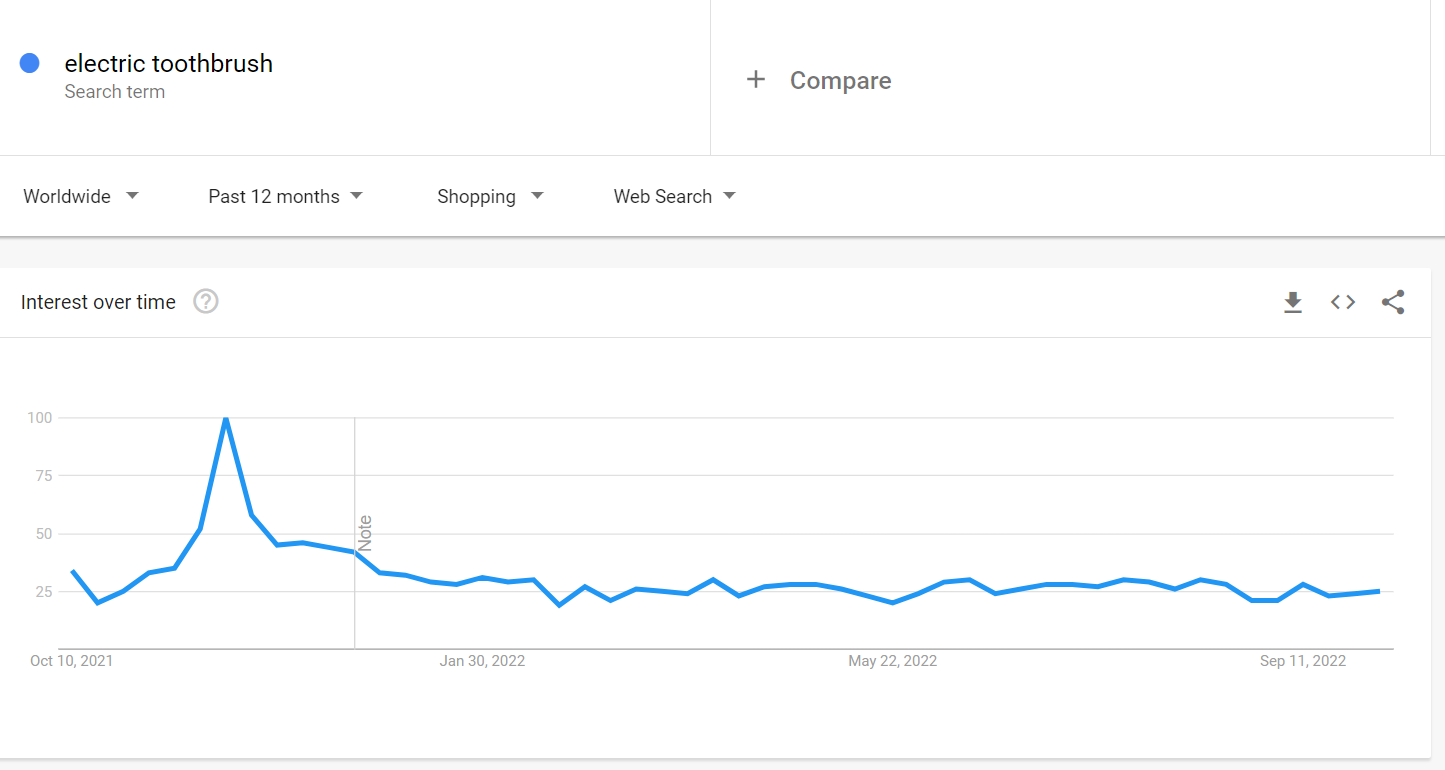The width and height of the screenshot is (1445, 770).
Task: Click the Search term subtitle text
Action: coord(115,92)
